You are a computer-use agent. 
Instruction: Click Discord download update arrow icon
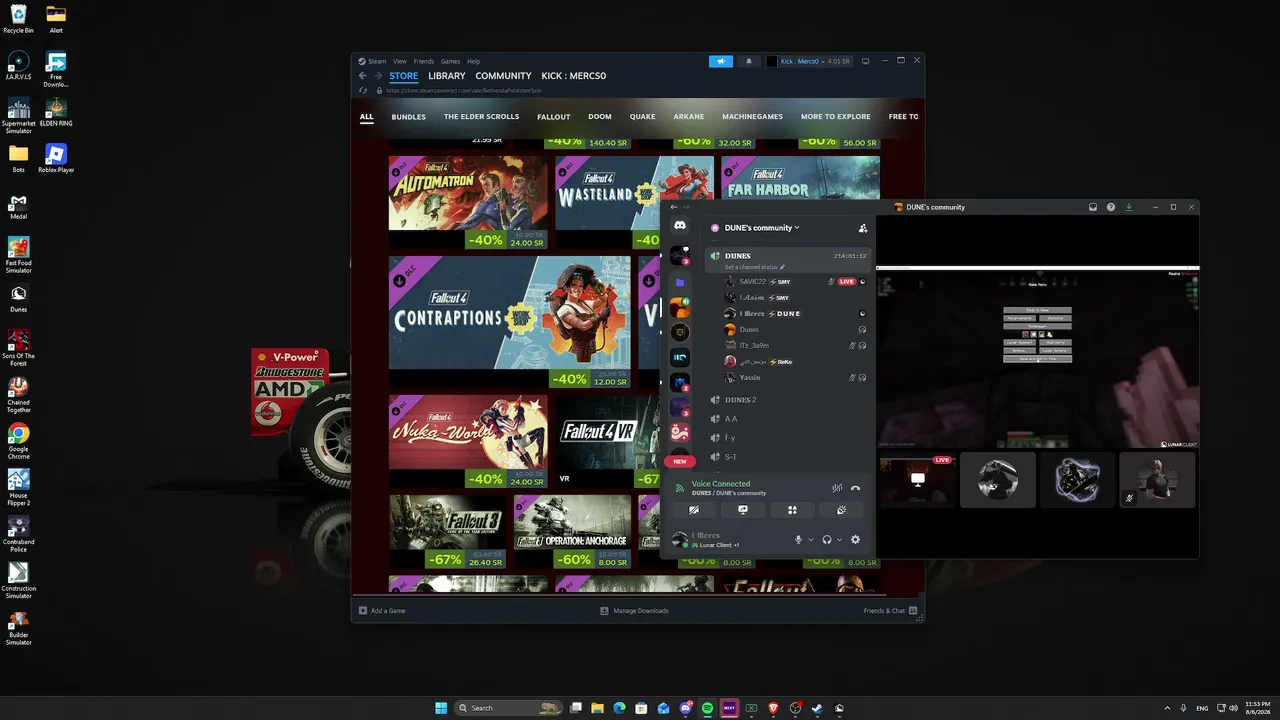coord(1129,207)
